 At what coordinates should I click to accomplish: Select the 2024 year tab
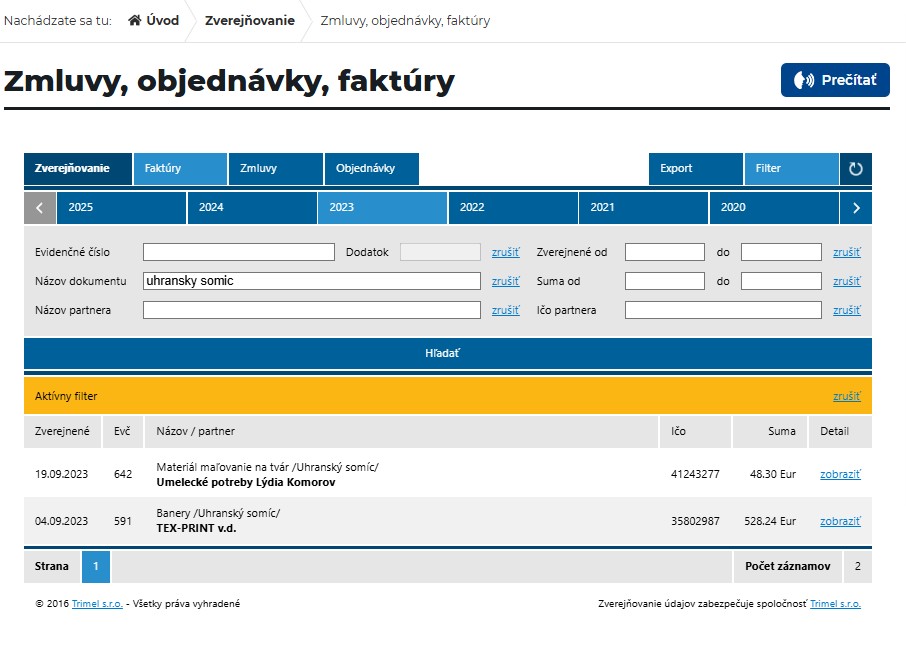pos(252,208)
